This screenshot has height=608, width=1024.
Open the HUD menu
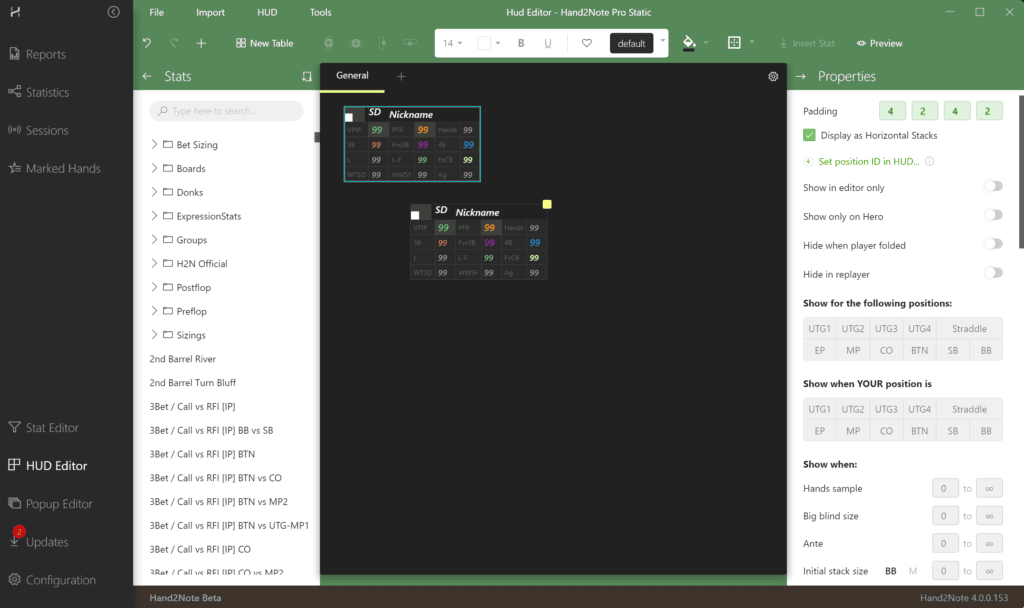[x=267, y=12]
